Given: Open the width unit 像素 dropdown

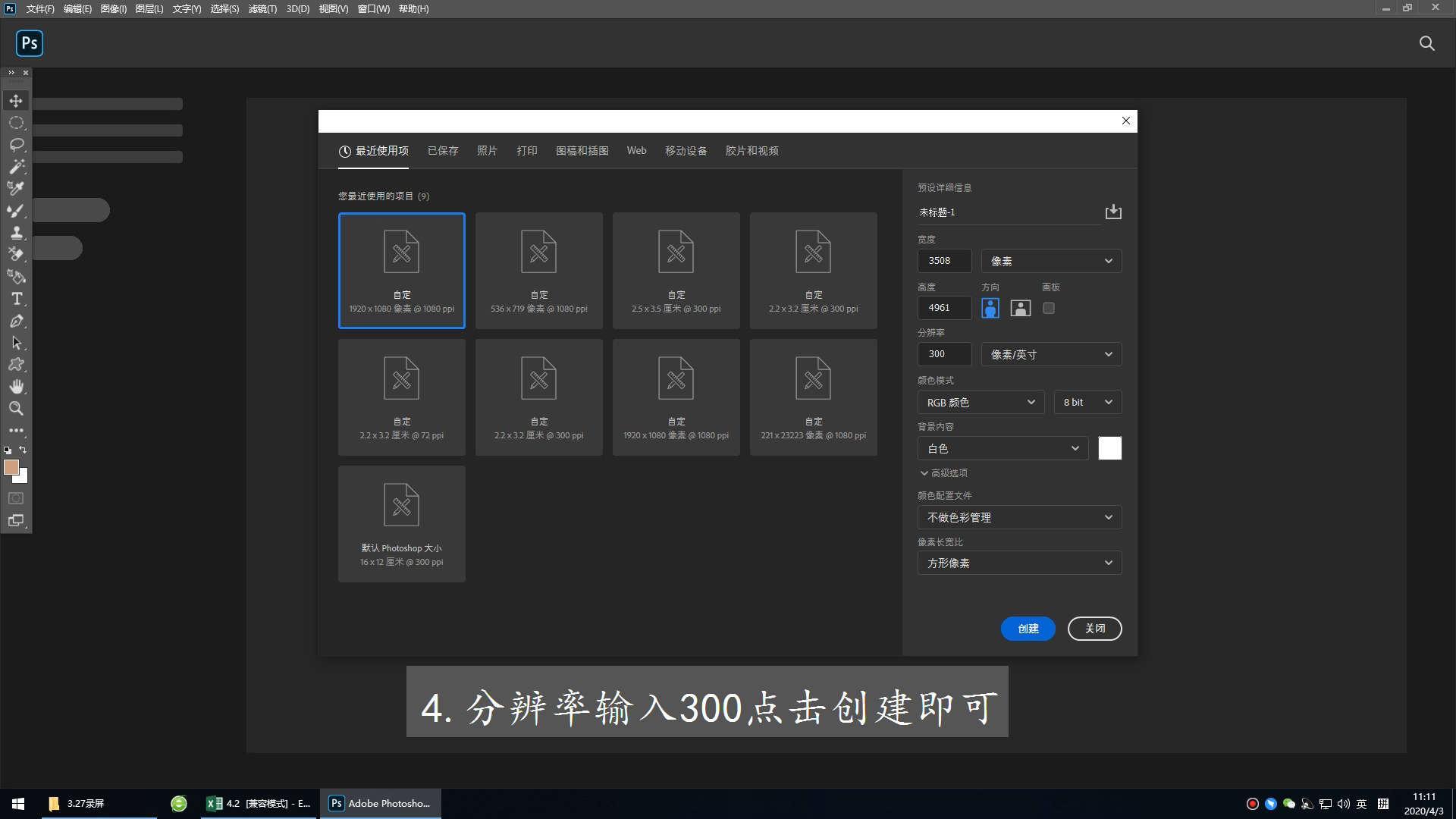Looking at the screenshot, I should [x=1051, y=261].
